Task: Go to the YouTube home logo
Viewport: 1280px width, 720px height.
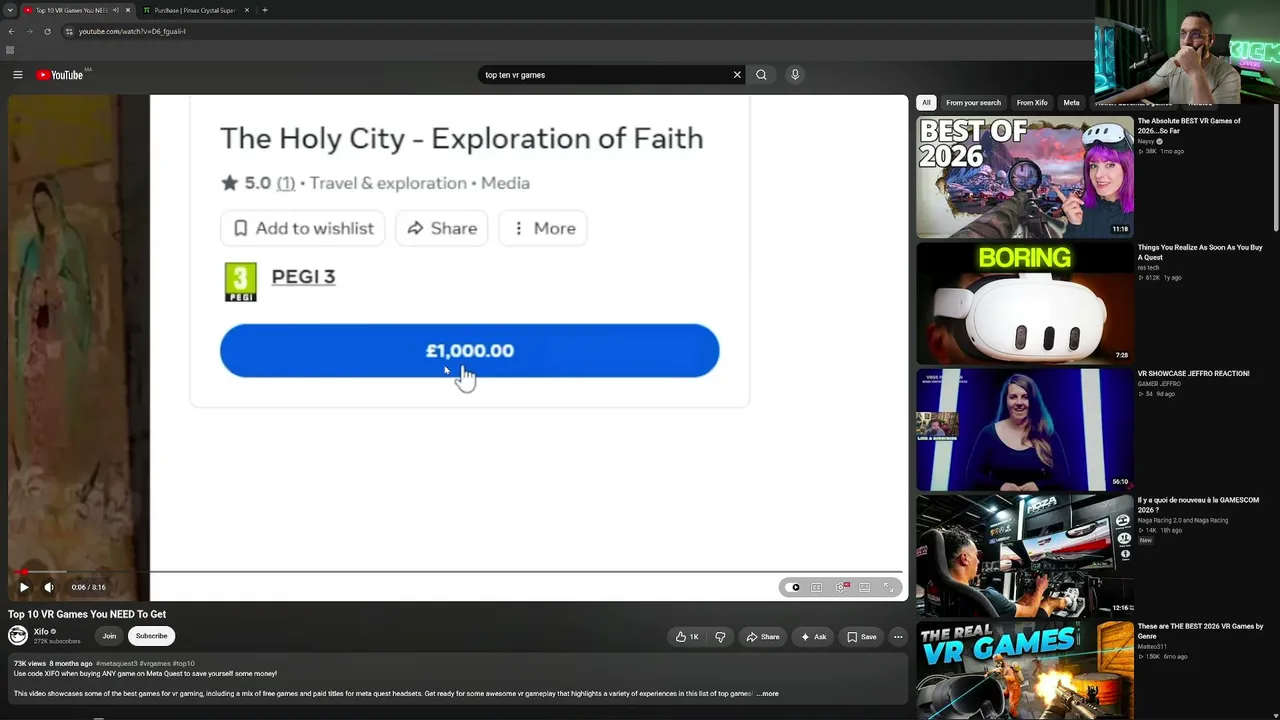Action: [x=60, y=75]
